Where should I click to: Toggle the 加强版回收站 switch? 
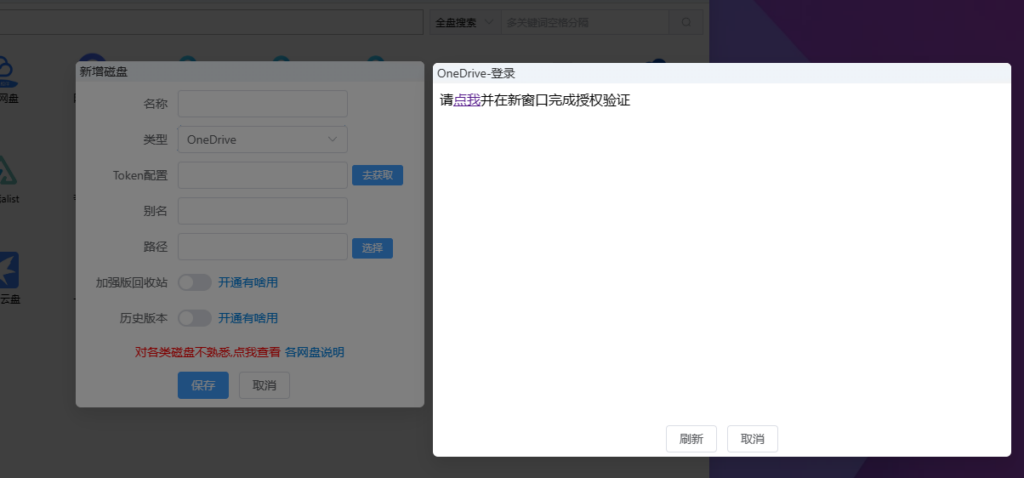tap(195, 283)
